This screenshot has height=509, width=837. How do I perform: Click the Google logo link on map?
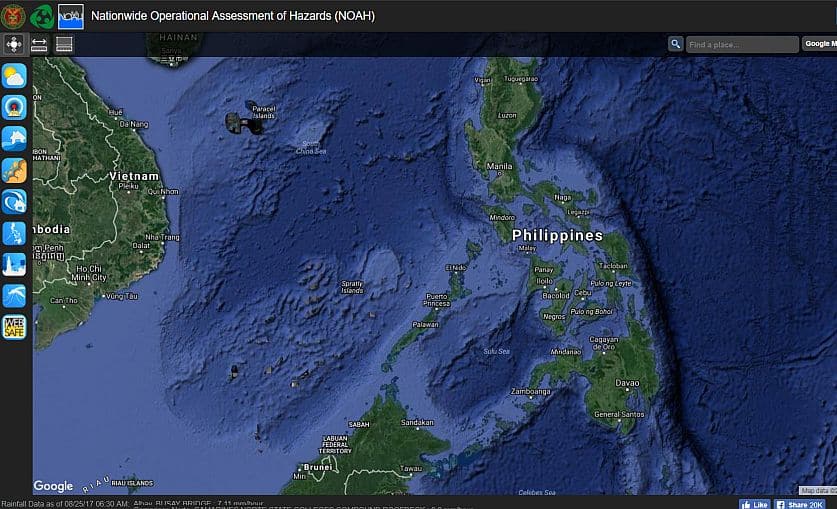coord(54,486)
